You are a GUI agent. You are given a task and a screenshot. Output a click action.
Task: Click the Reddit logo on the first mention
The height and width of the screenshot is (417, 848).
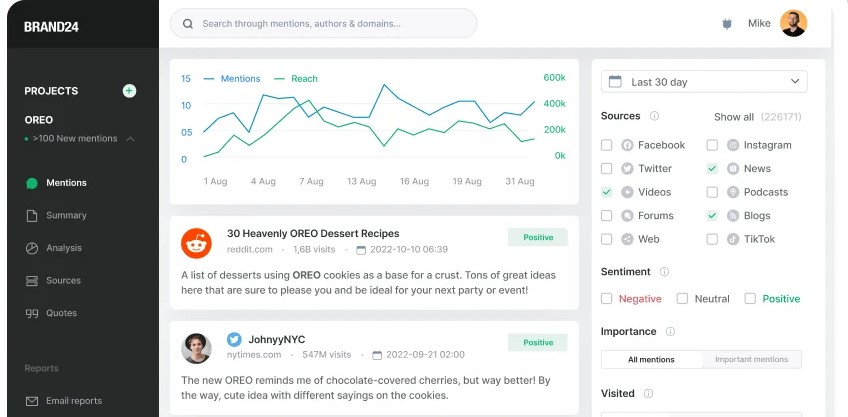click(x=196, y=242)
